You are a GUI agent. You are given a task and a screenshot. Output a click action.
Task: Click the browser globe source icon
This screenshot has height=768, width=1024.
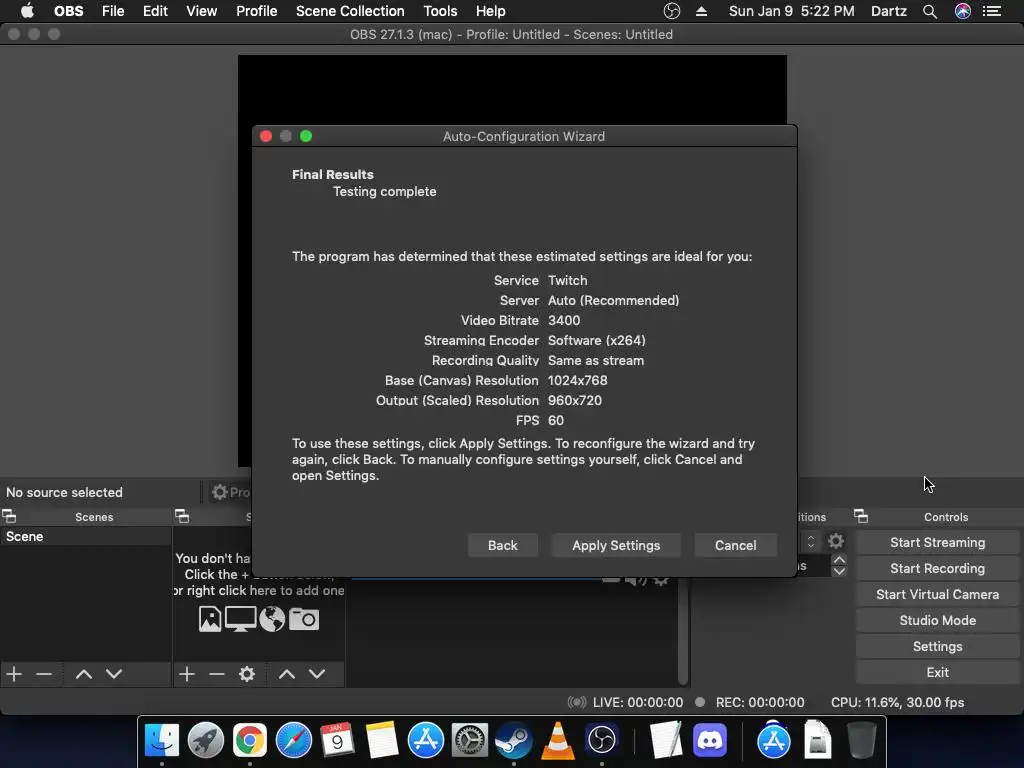272,619
